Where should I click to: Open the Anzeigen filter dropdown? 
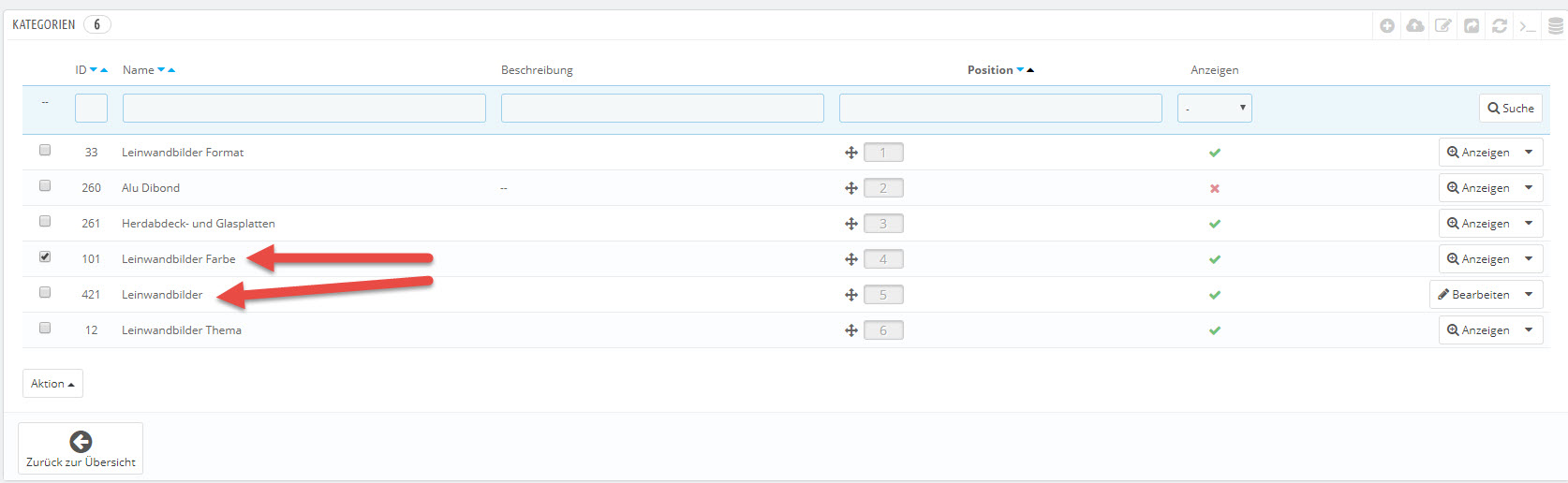coord(1214,109)
